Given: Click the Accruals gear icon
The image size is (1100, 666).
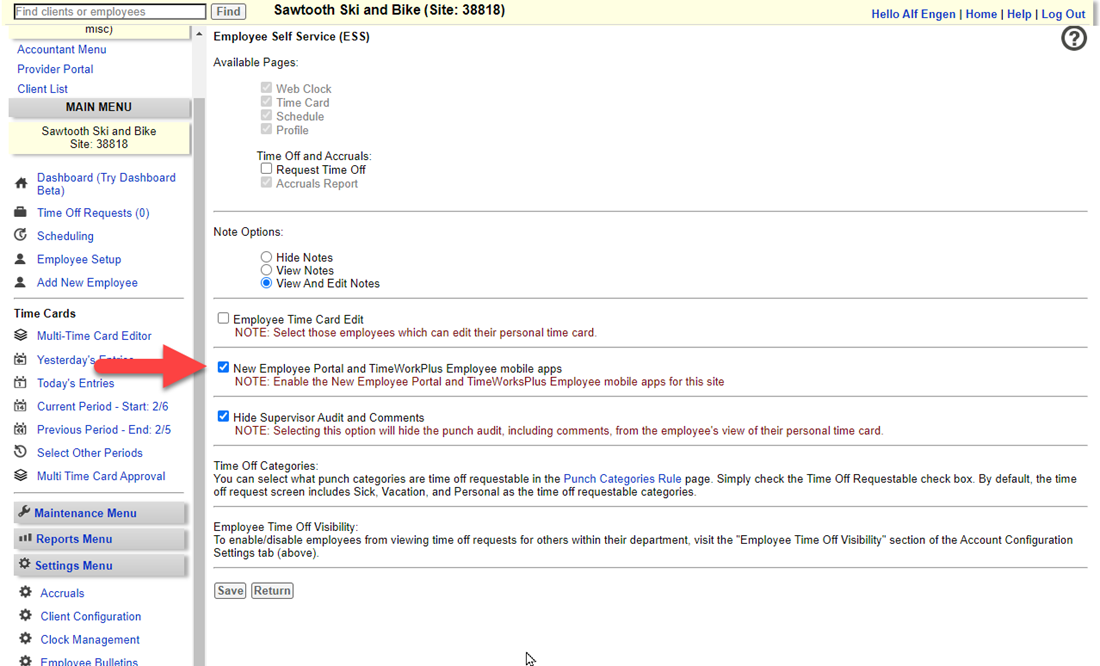Looking at the screenshot, I should tap(26, 593).
